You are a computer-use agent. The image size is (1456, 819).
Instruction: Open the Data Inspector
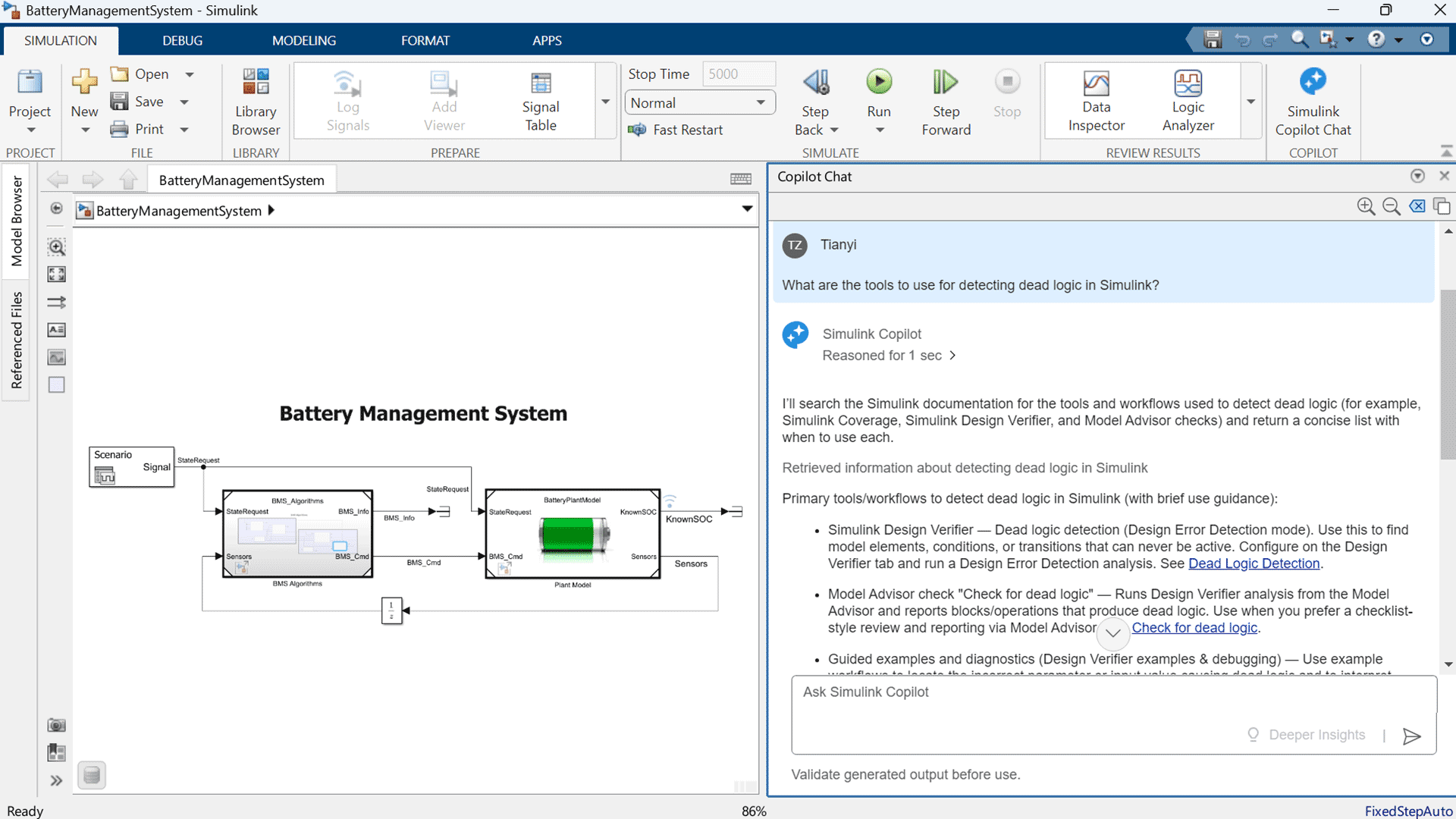tap(1096, 100)
